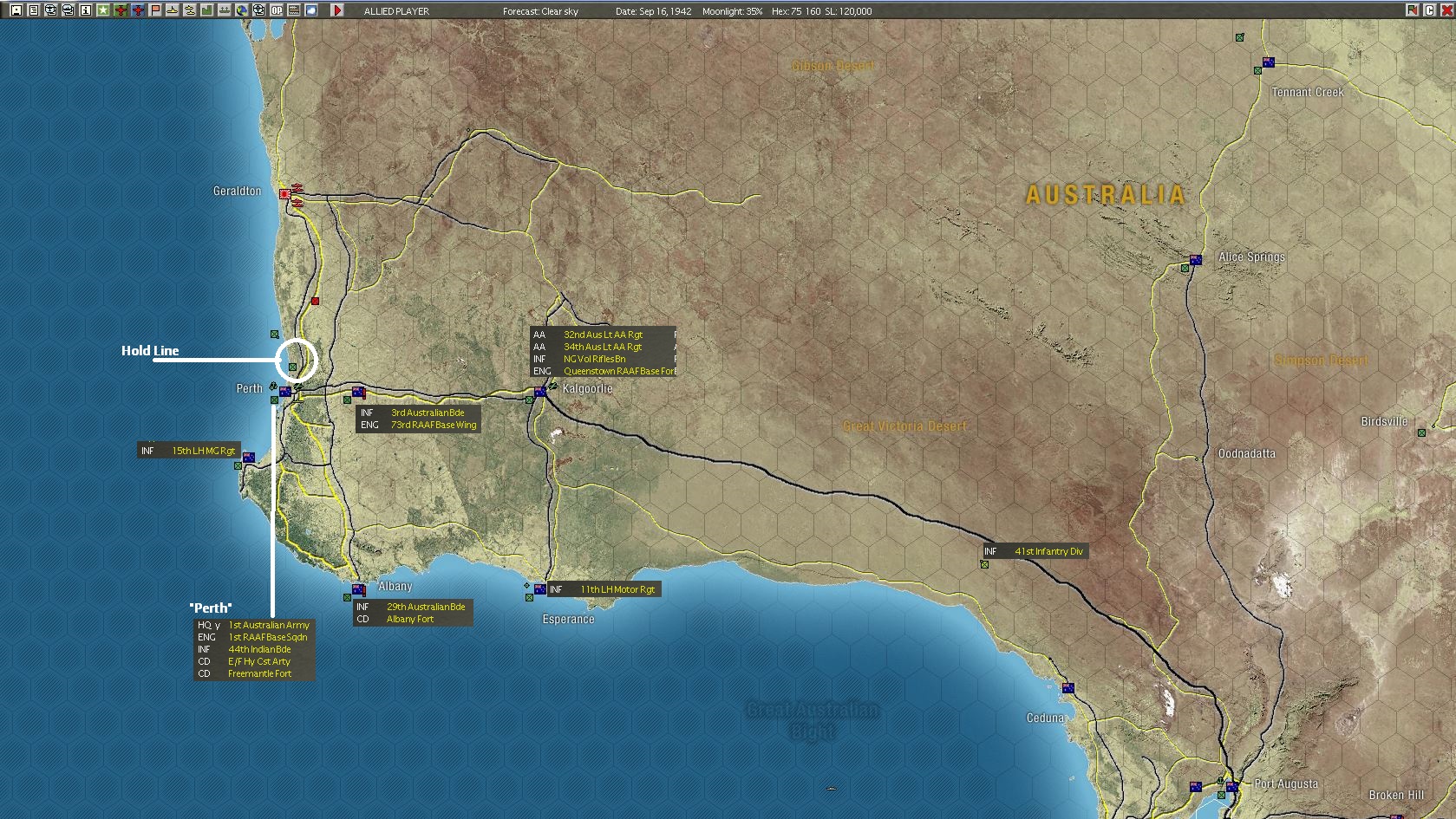Select the red plane on blue icon
This screenshot has width=1456, height=819.
137,10
